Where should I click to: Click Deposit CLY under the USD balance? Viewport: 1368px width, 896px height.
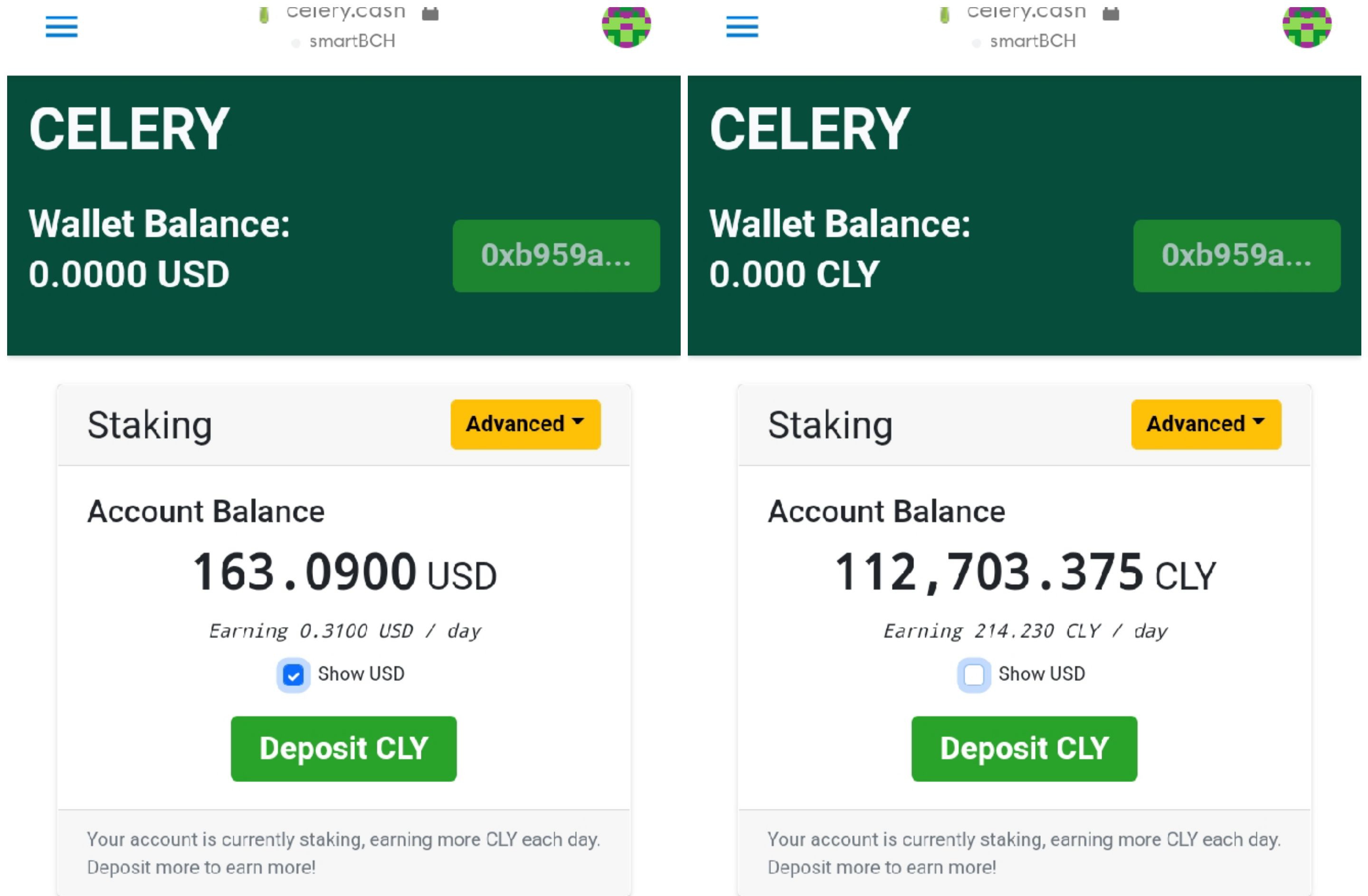[x=344, y=748]
